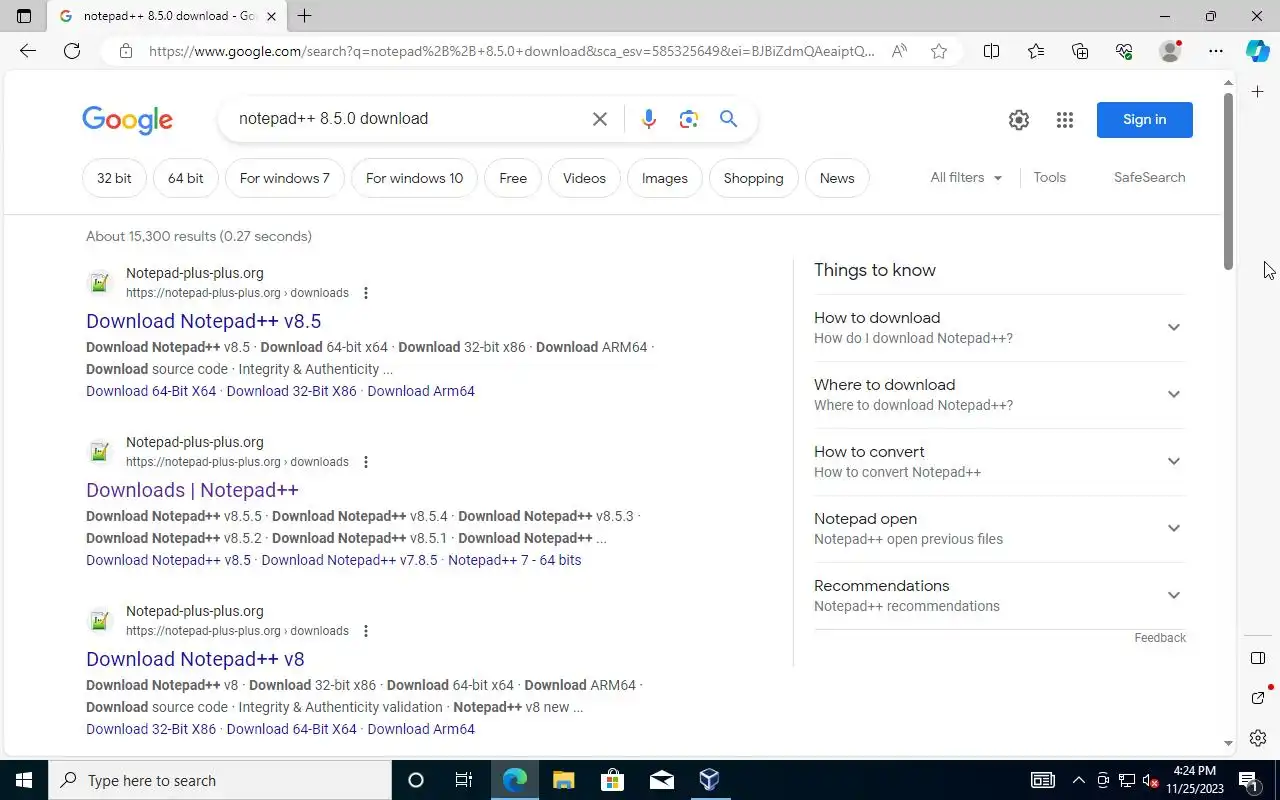Toggle the sidebar layout icon near bottom right
The width and height of the screenshot is (1280, 800).
tap(1258, 658)
